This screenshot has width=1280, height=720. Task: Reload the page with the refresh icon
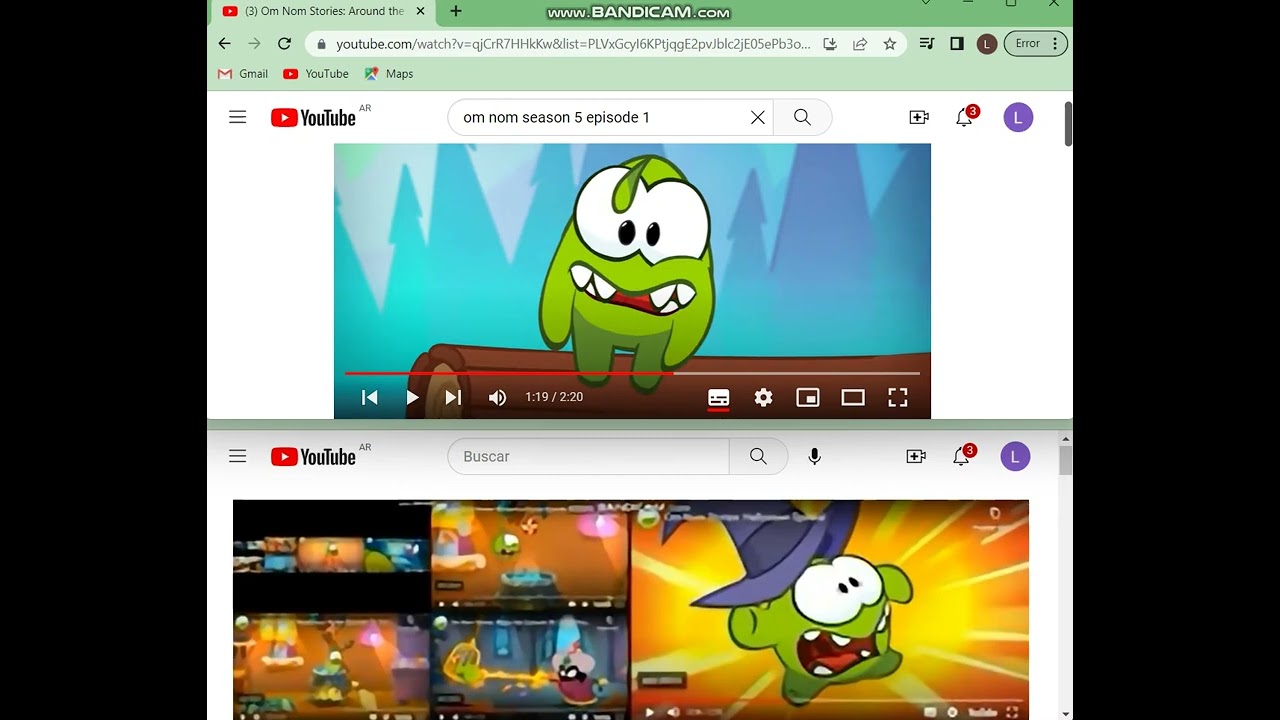284,44
